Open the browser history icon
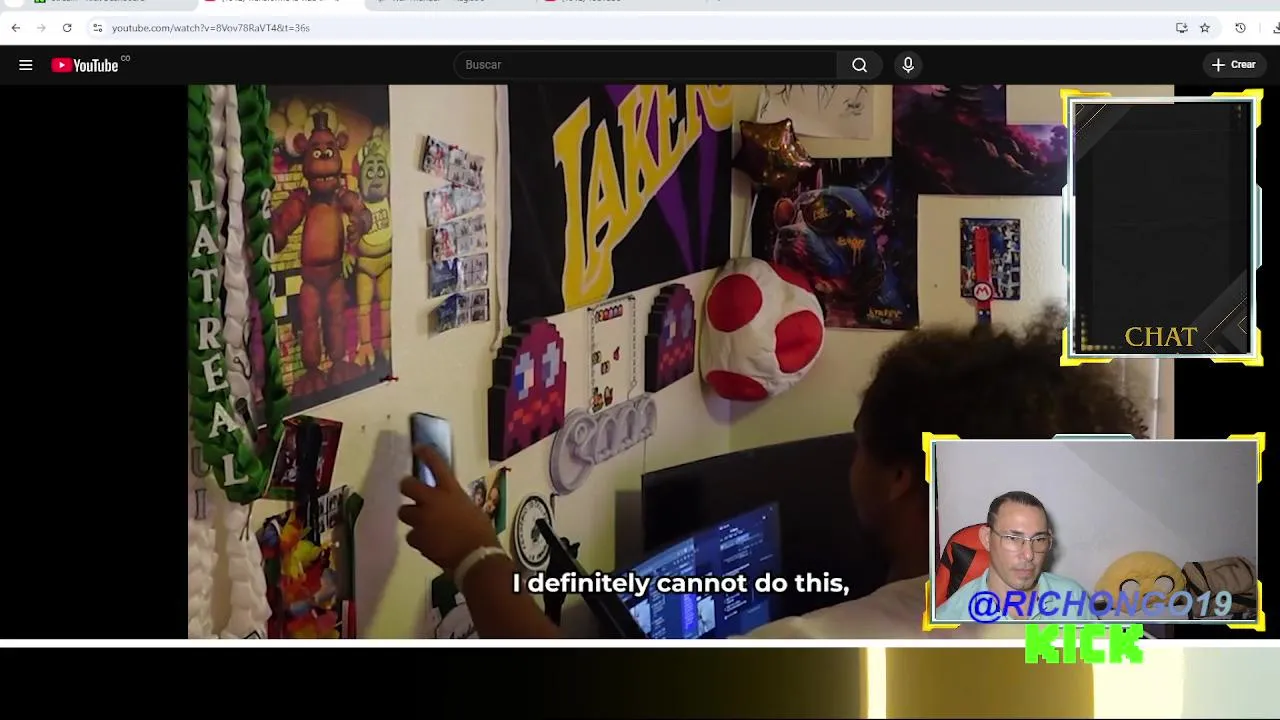 point(1240,28)
